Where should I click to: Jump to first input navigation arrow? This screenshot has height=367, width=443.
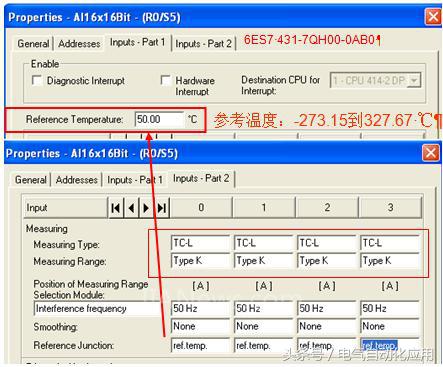pyautogui.click(x=116, y=208)
